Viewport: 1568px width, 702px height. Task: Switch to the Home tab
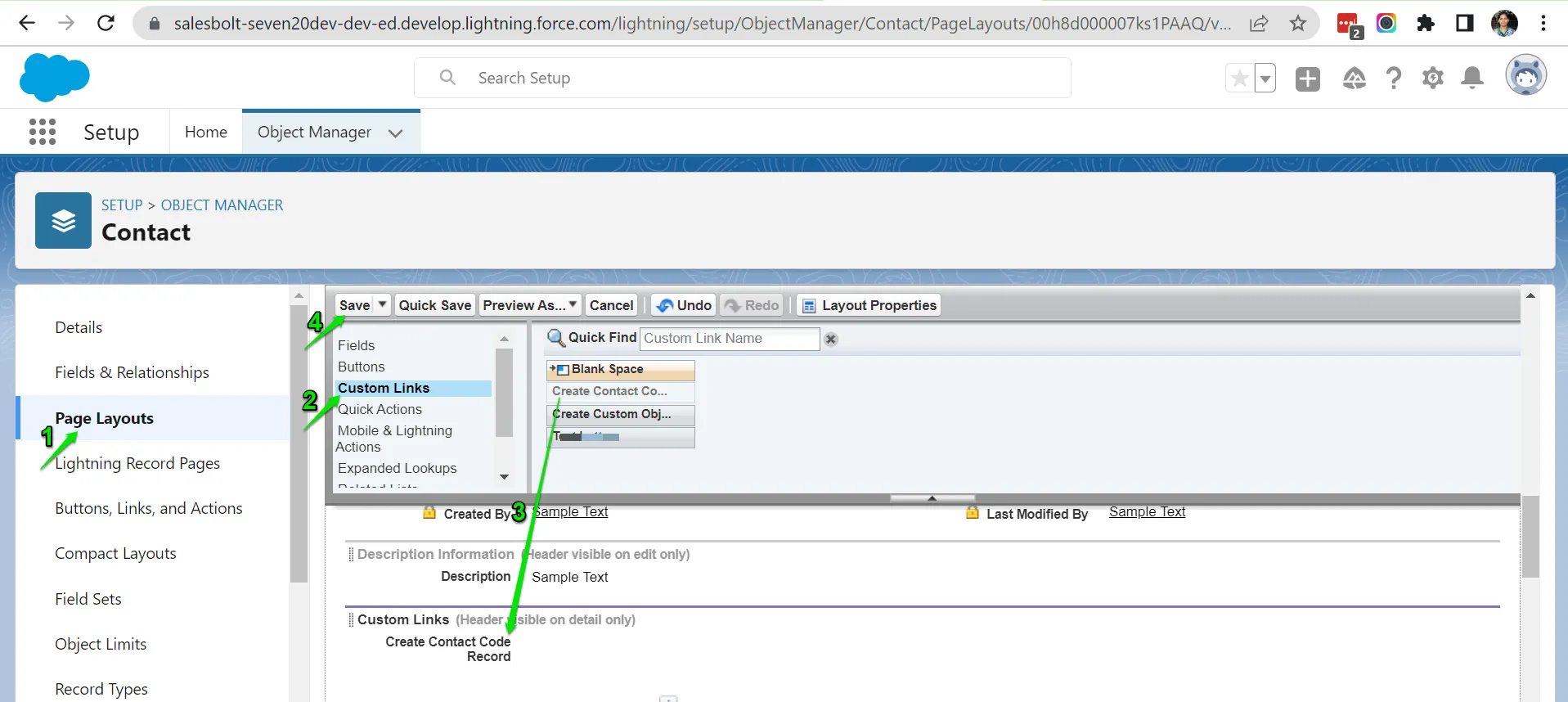pyautogui.click(x=206, y=132)
